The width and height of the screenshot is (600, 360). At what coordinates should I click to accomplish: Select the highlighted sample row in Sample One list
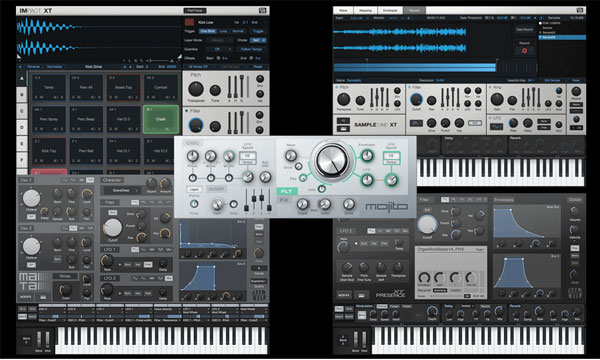pos(562,37)
